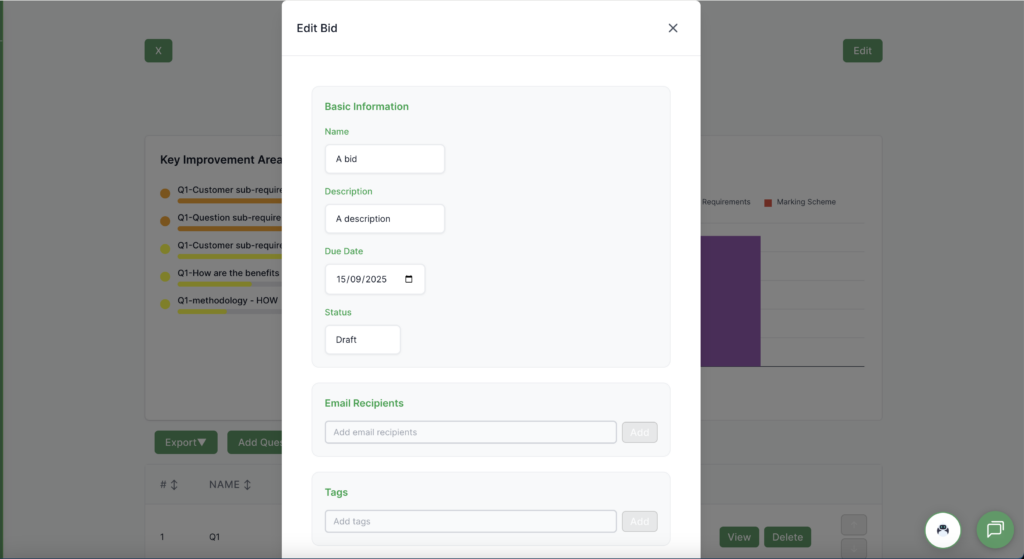Open the green chat messages bubble
The image size is (1024, 559).
pos(994,529)
